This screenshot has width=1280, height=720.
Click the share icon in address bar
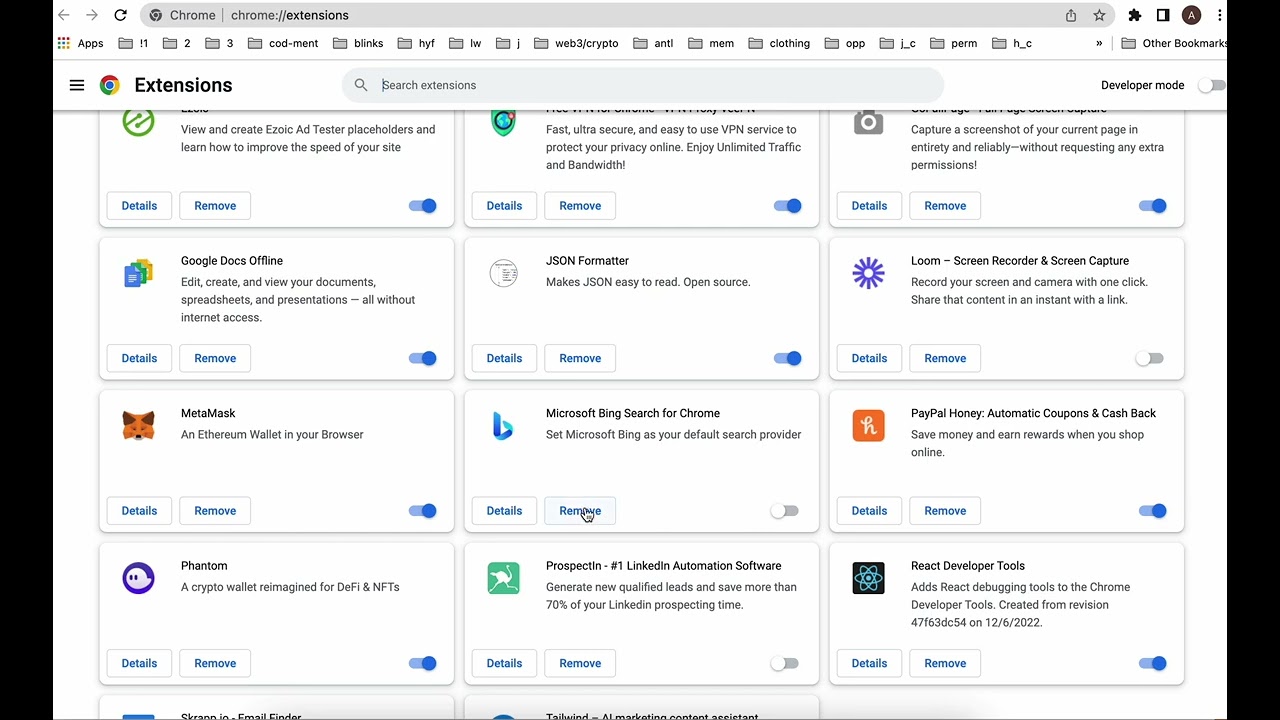[x=1071, y=15]
